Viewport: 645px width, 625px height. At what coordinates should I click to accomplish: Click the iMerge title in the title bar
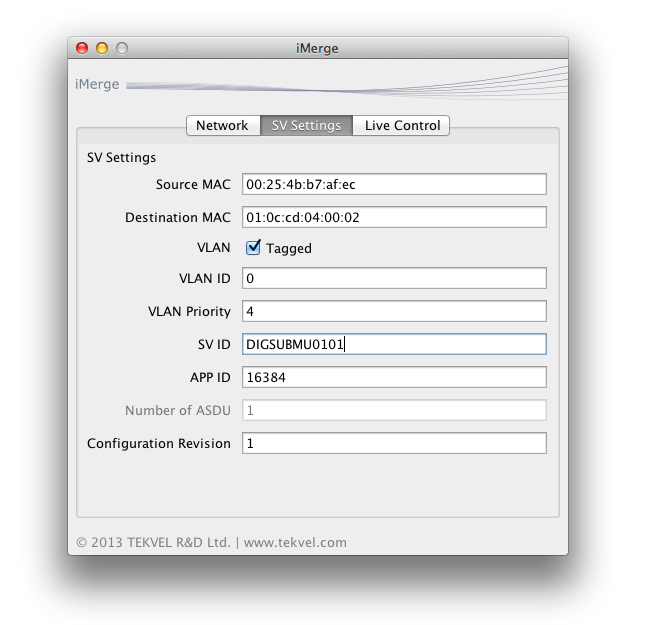(x=317, y=49)
